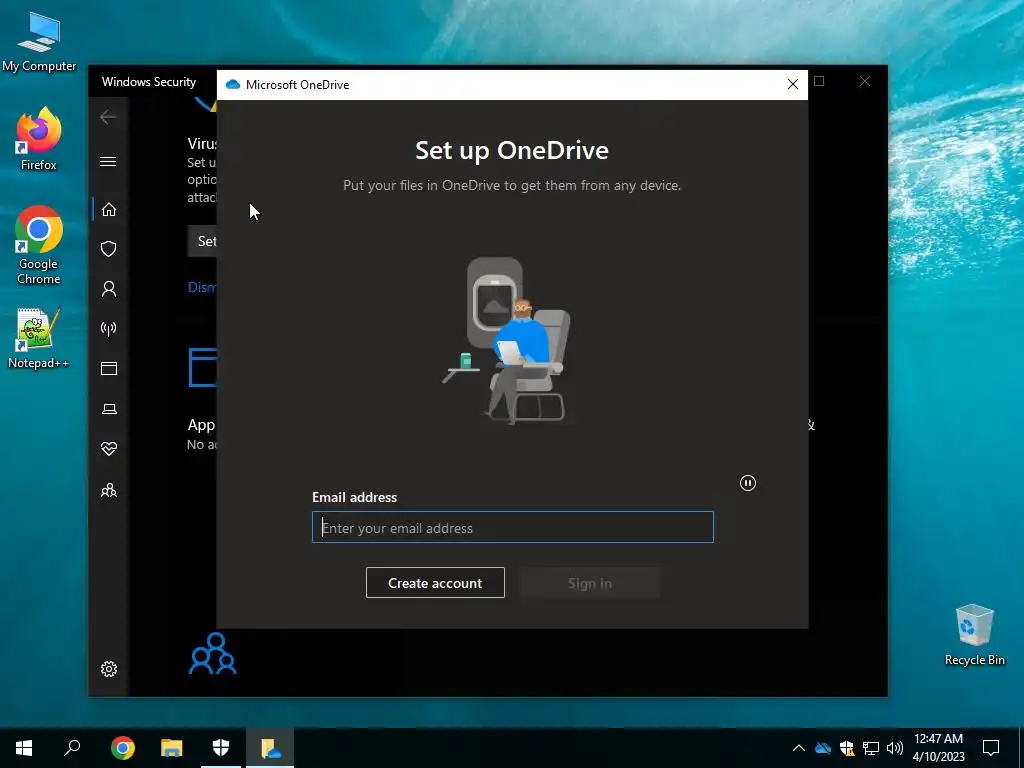Image resolution: width=1024 pixels, height=768 pixels.
Task: Maximize the Windows Security window
Action: point(819,81)
